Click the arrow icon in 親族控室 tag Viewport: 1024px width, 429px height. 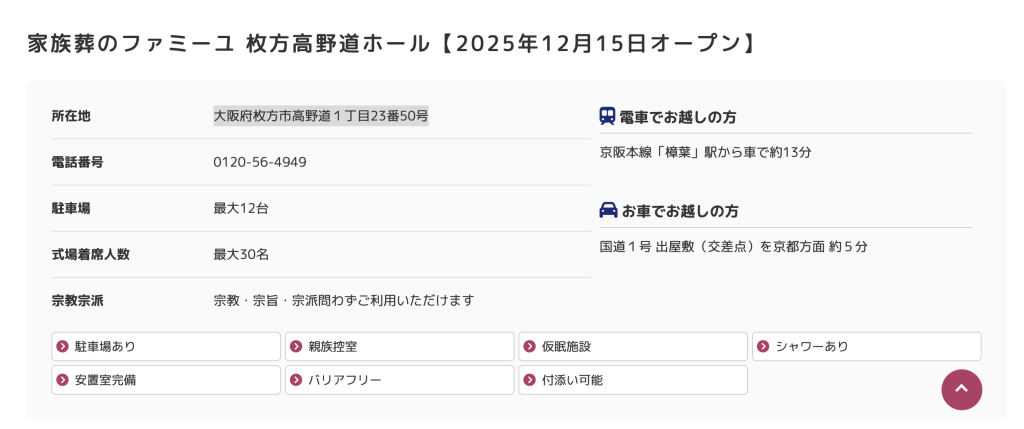click(296, 347)
